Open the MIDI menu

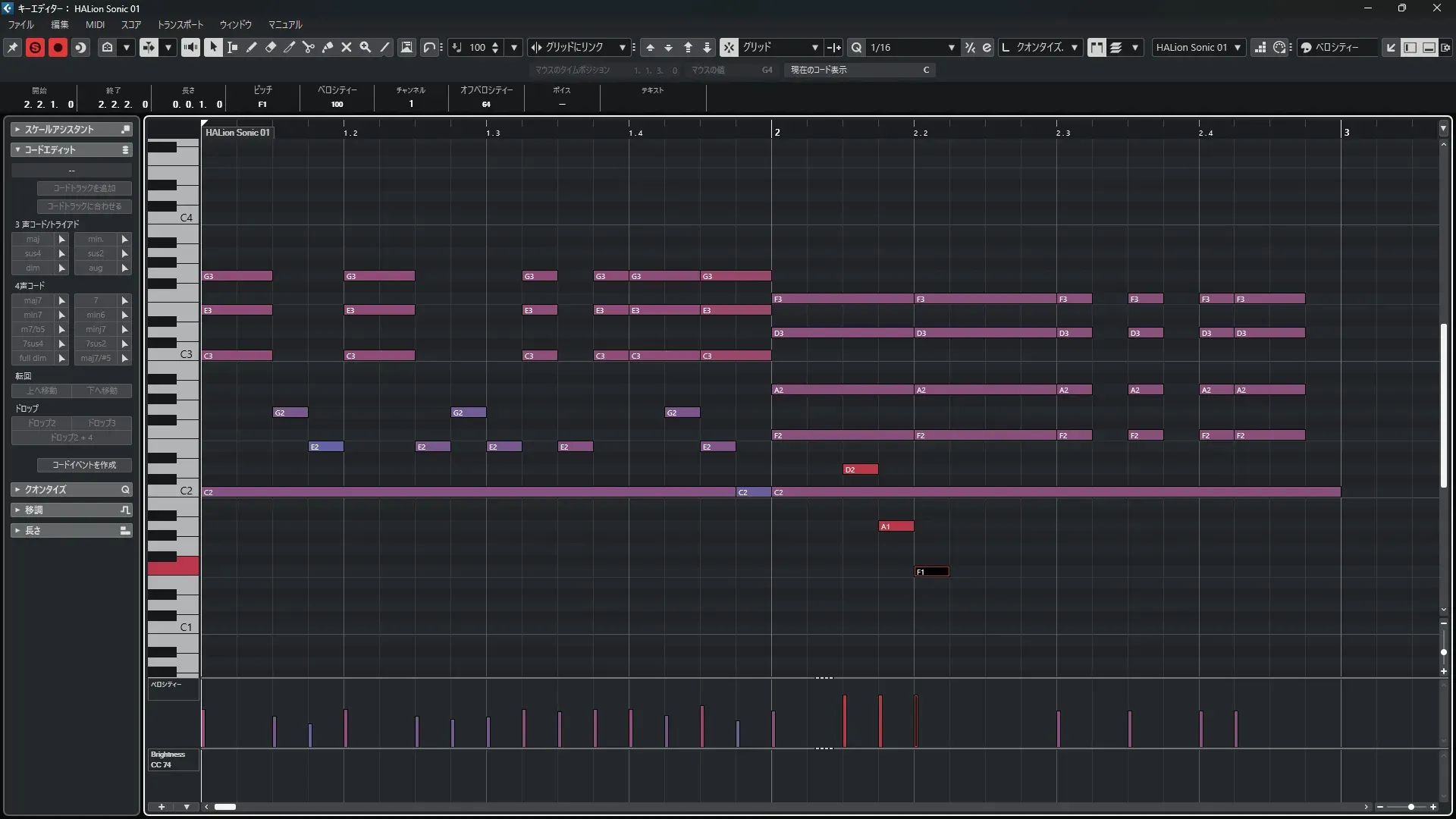(x=95, y=24)
